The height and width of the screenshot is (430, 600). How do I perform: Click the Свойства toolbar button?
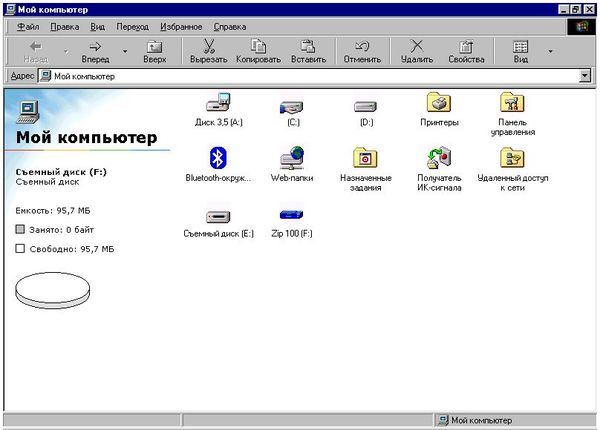coord(466,51)
